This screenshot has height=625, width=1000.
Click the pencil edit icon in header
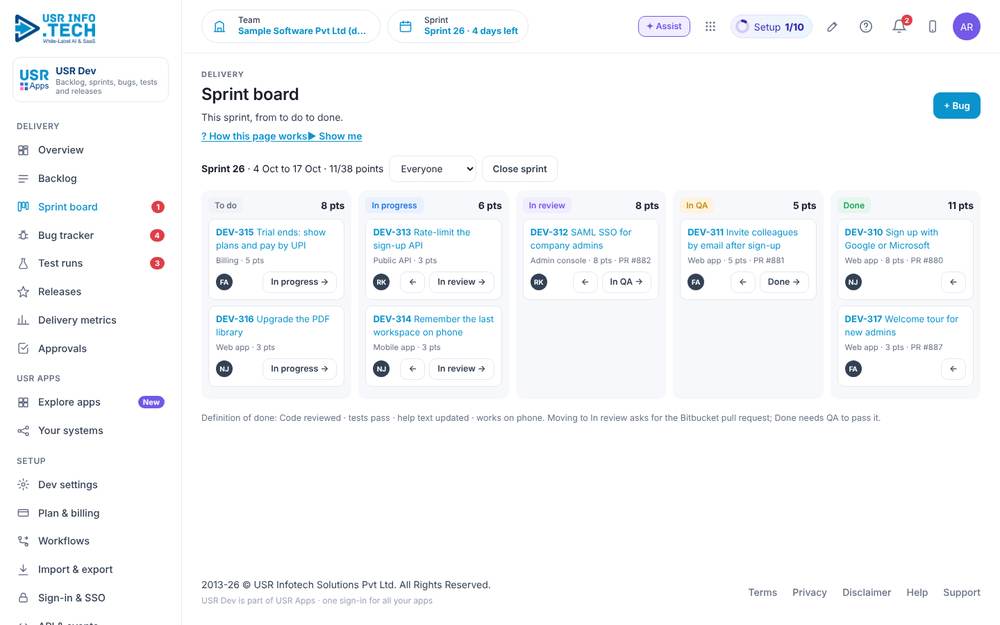coord(832,27)
